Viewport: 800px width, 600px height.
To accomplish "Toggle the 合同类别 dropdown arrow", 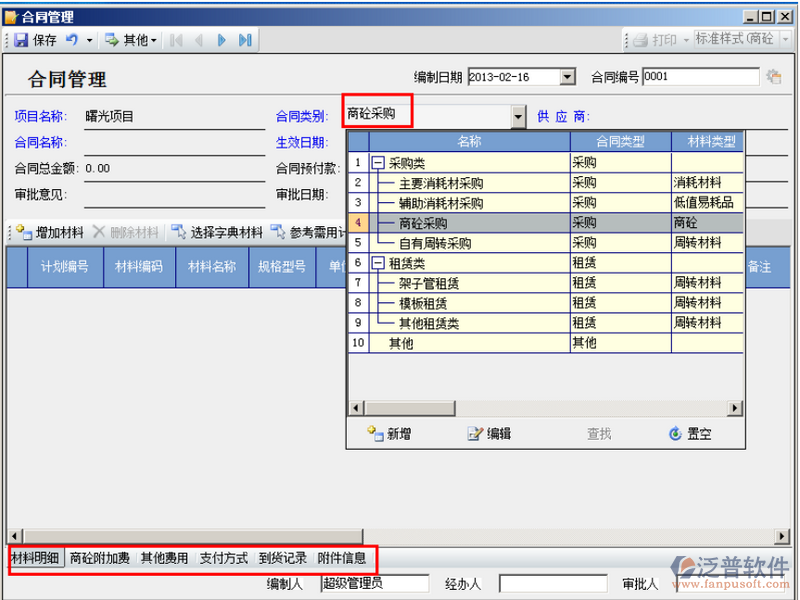I will tap(518, 116).
